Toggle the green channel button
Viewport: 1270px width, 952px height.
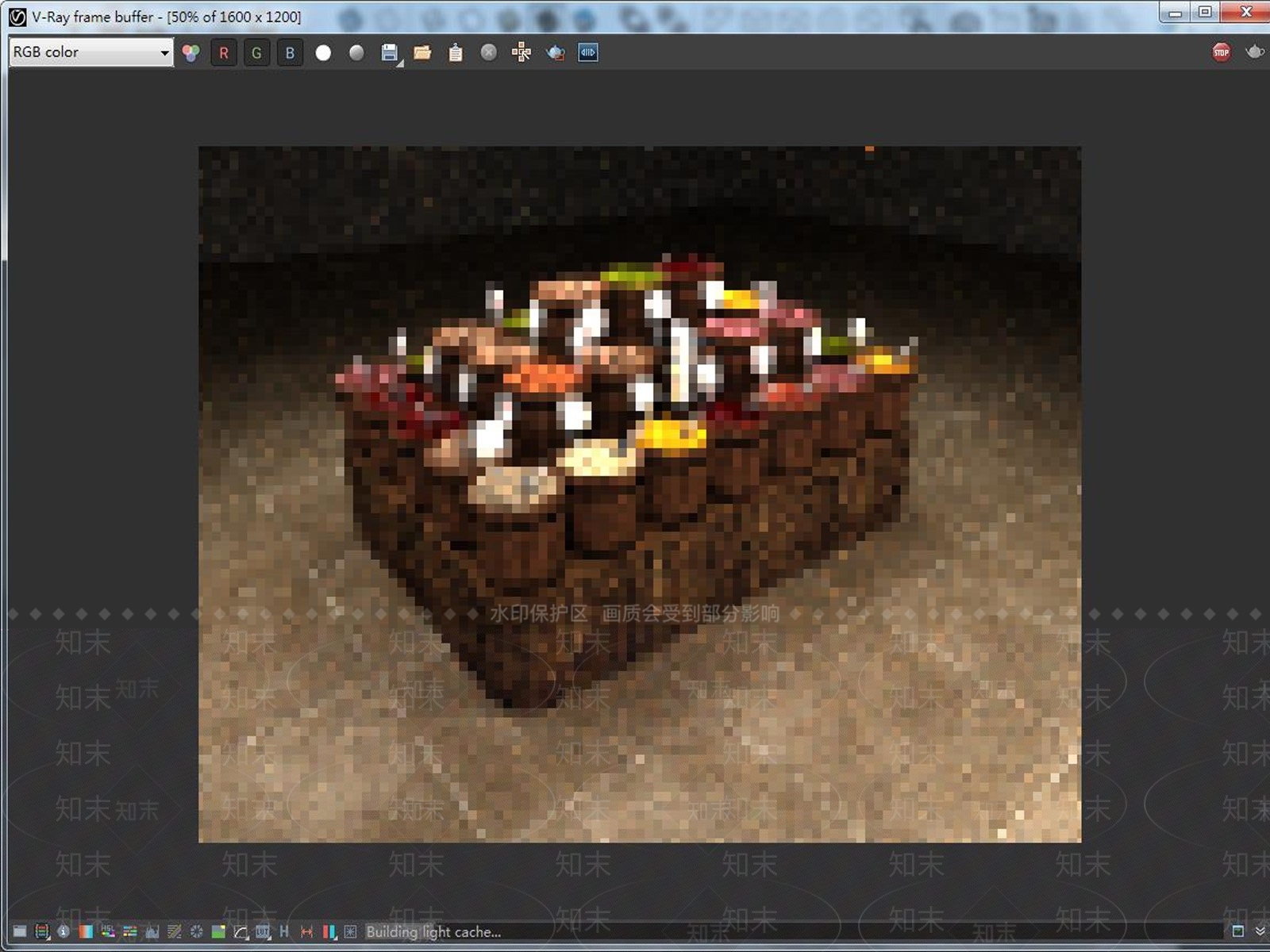coord(256,53)
